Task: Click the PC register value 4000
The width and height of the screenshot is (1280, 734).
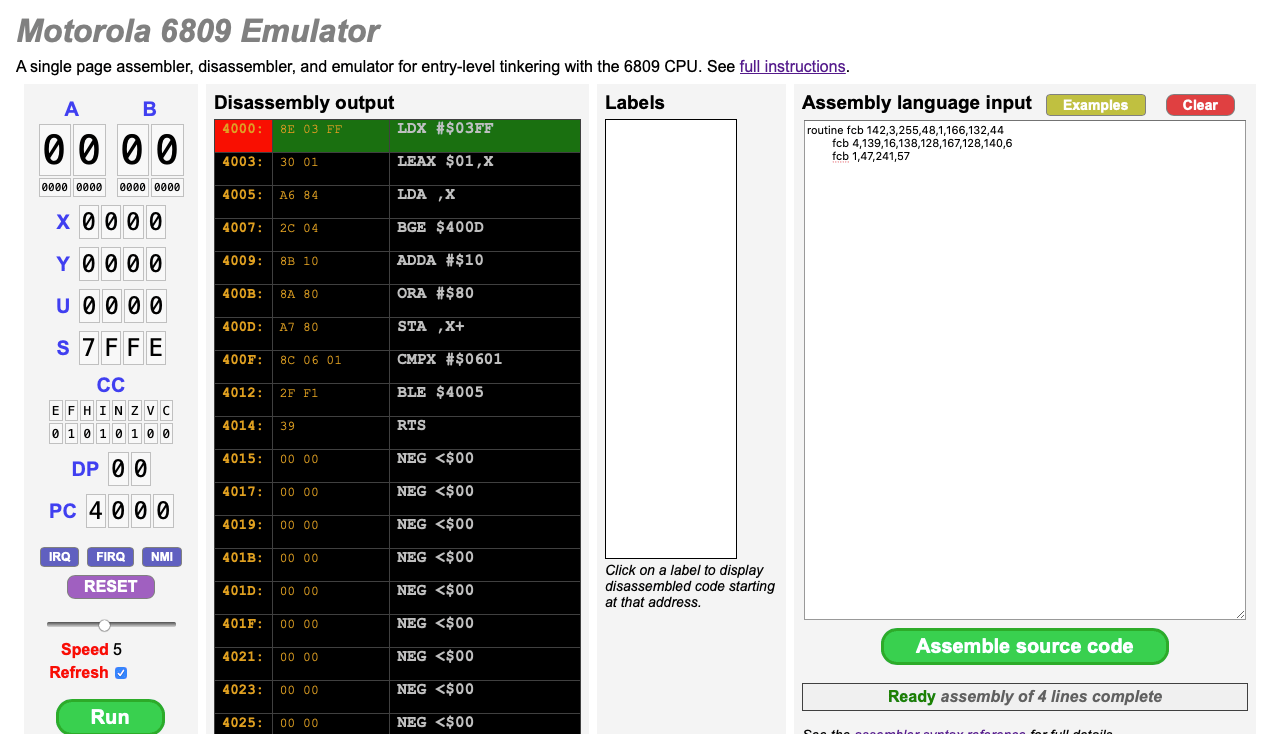Action: coord(130,511)
